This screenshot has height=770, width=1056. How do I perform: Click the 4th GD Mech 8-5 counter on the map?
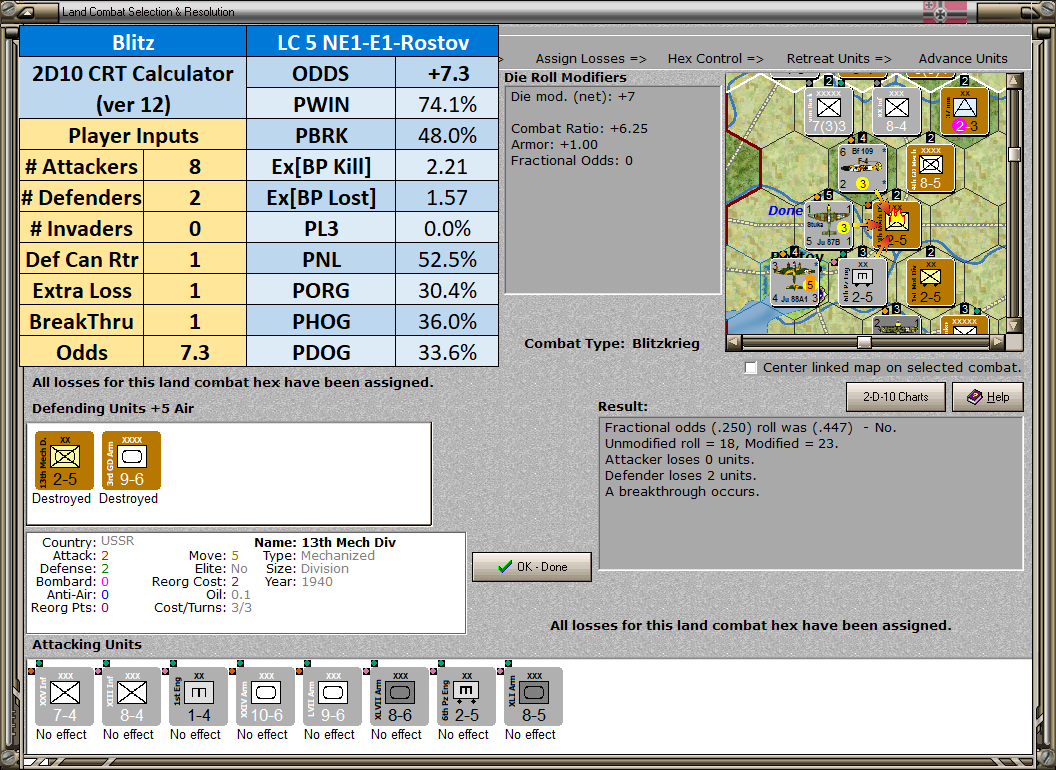coord(930,168)
